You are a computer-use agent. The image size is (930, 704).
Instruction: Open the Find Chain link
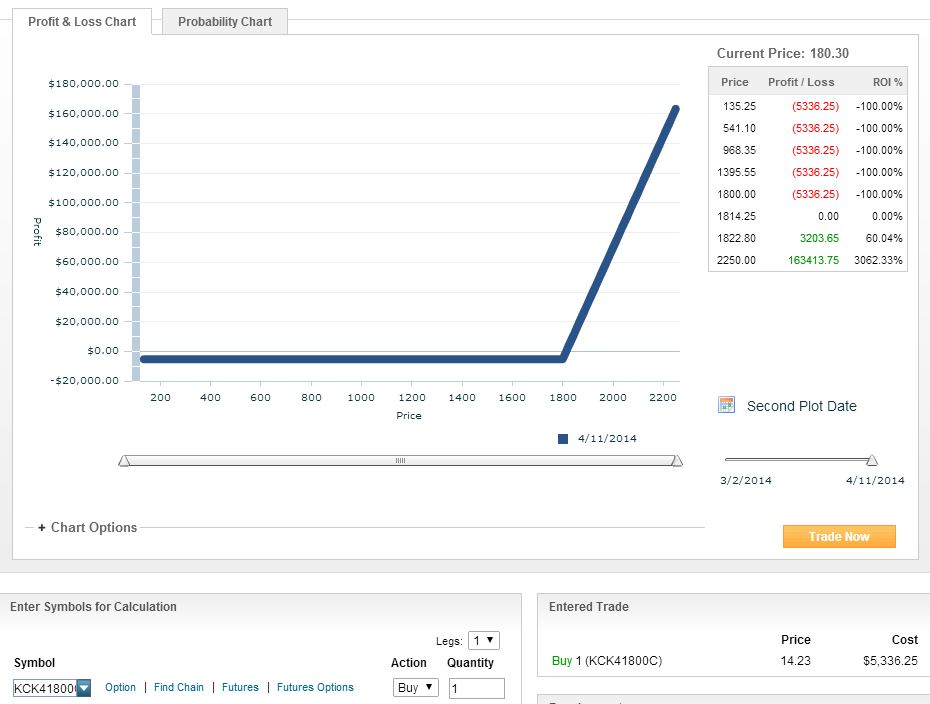pos(179,687)
